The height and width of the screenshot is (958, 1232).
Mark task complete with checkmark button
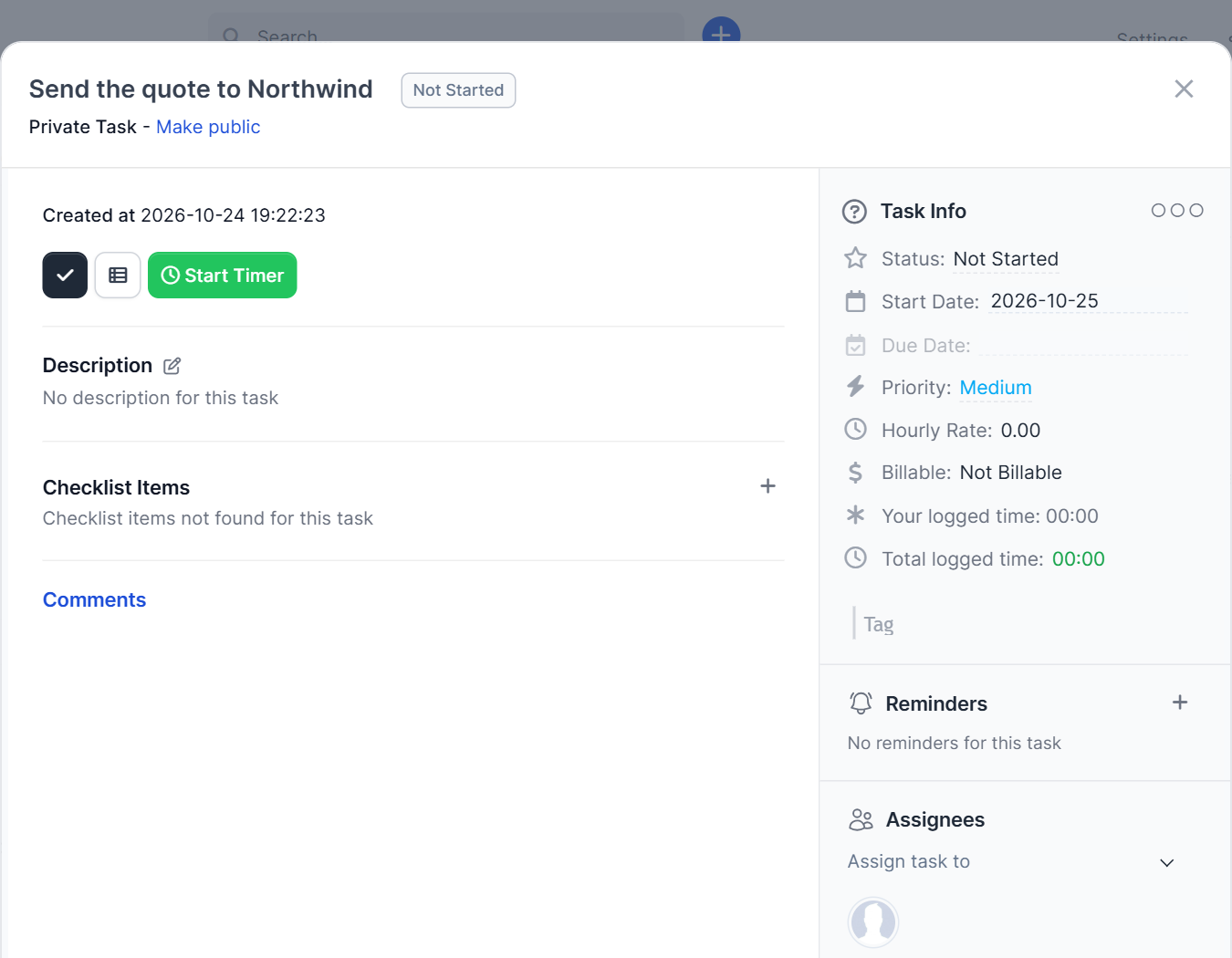coord(65,276)
